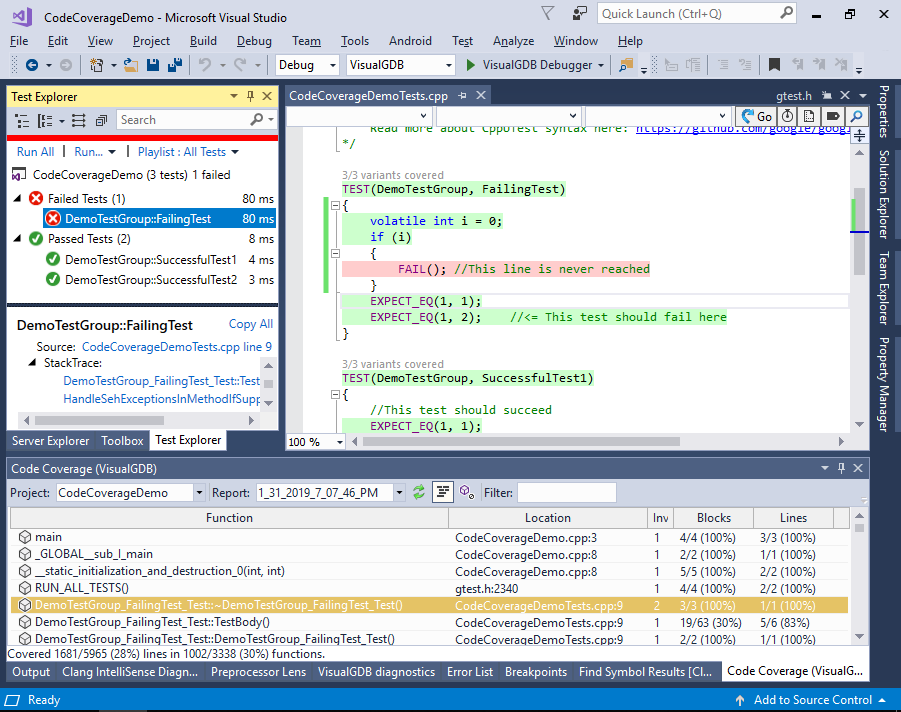Click the editor vertical scrollbar thumb

point(860,231)
